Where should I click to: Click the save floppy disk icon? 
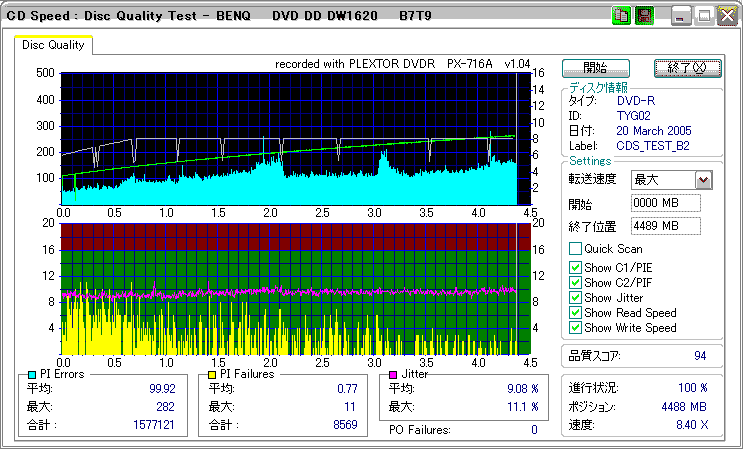pyautogui.click(x=644, y=15)
